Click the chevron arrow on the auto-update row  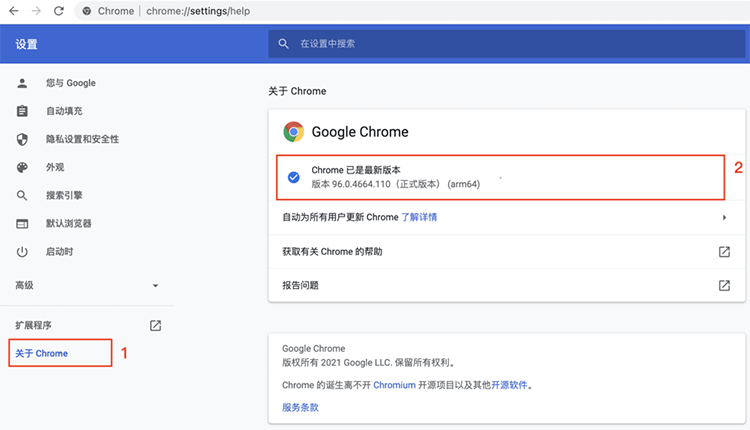click(x=724, y=217)
